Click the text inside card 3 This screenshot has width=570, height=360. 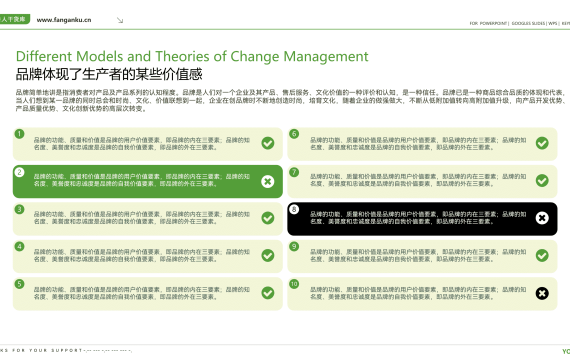coord(142,218)
